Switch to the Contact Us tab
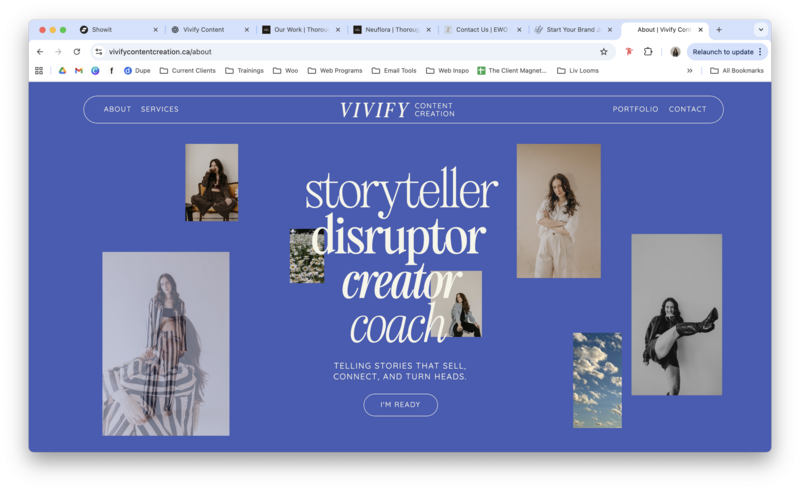Image resolution: width=800 pixels, height=490 pixels. (x=481, y=30)
